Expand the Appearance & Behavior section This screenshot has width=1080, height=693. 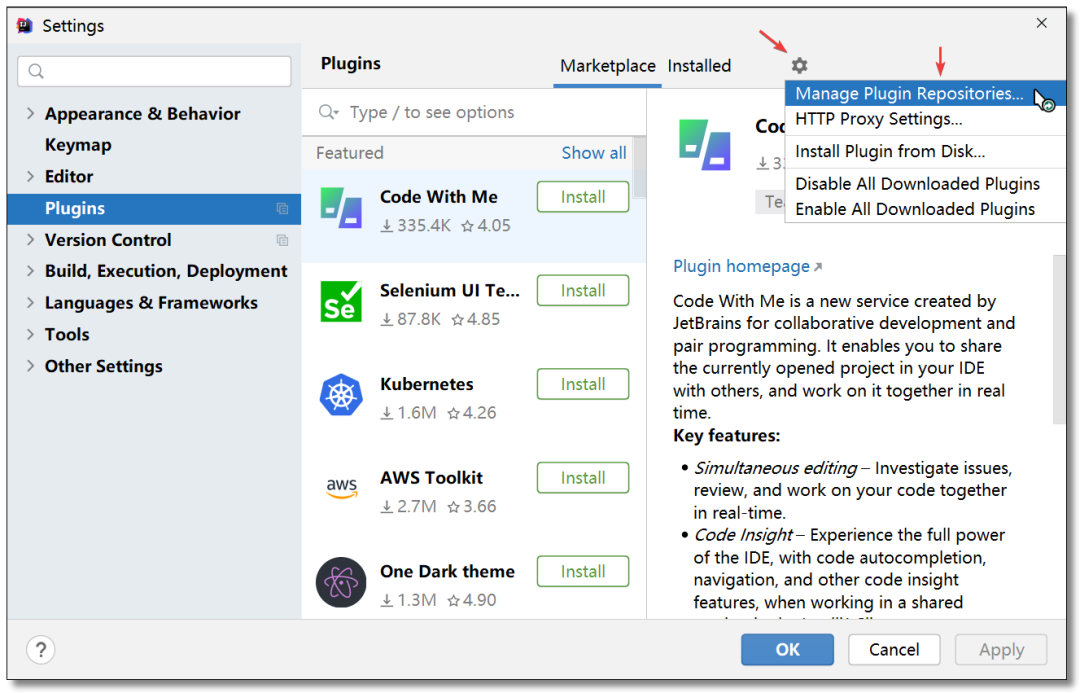(30, 114)
